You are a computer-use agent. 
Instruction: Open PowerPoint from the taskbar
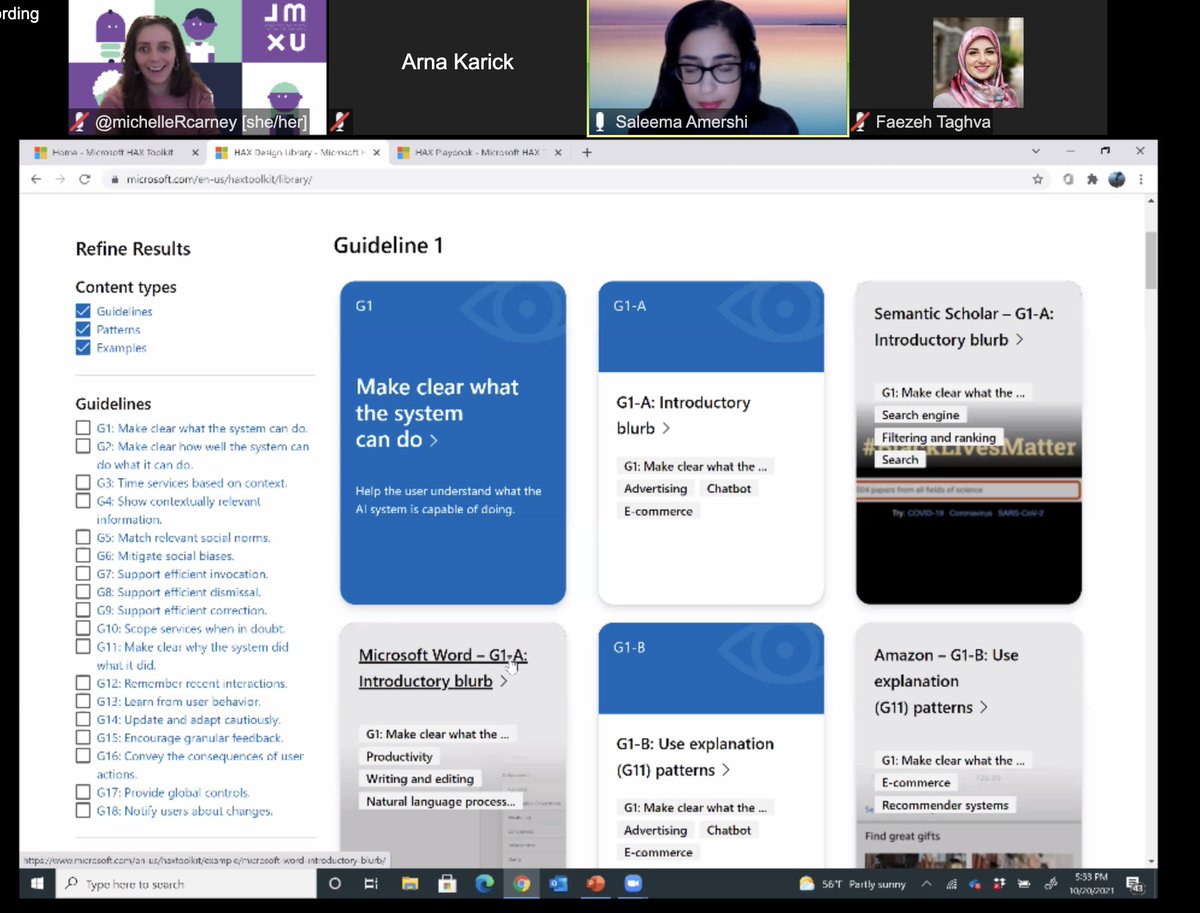point(596,884)
